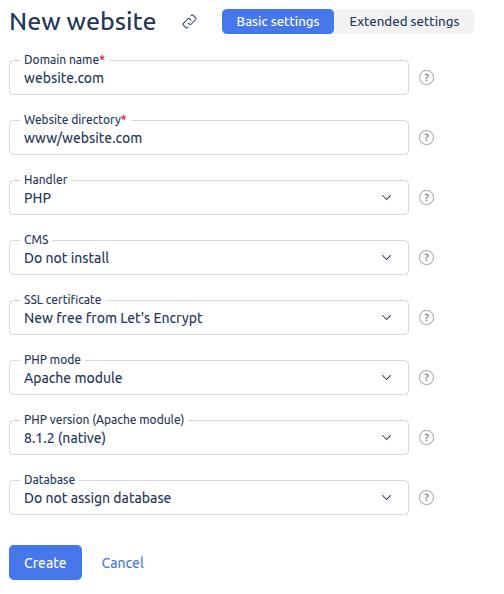Screen dimensions: 504x594
Task: Open help icon for Domain name field
Action: pyautogui.click(x=426, y=78)
